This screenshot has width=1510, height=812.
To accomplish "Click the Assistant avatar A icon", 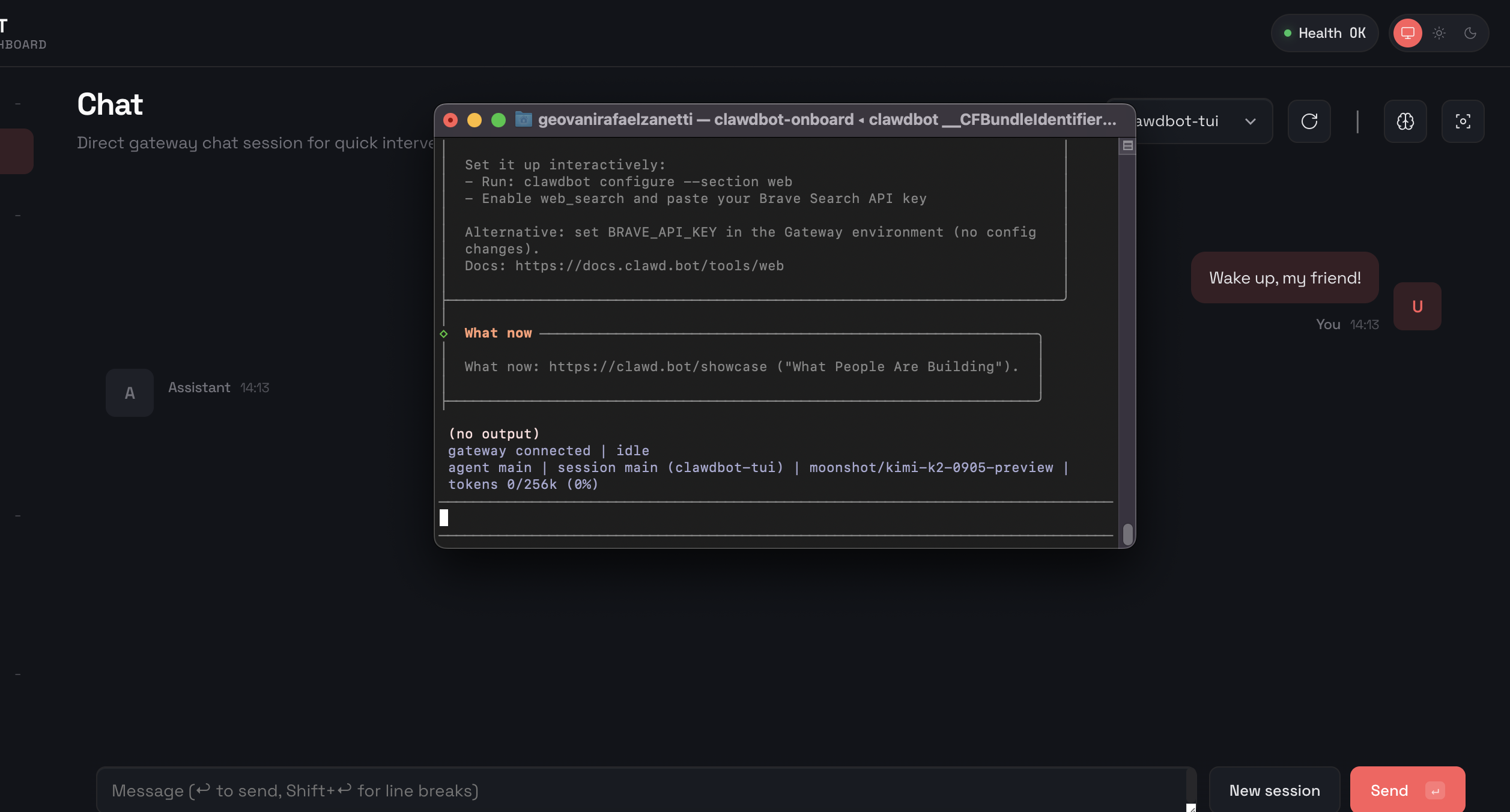I will 130,393.
